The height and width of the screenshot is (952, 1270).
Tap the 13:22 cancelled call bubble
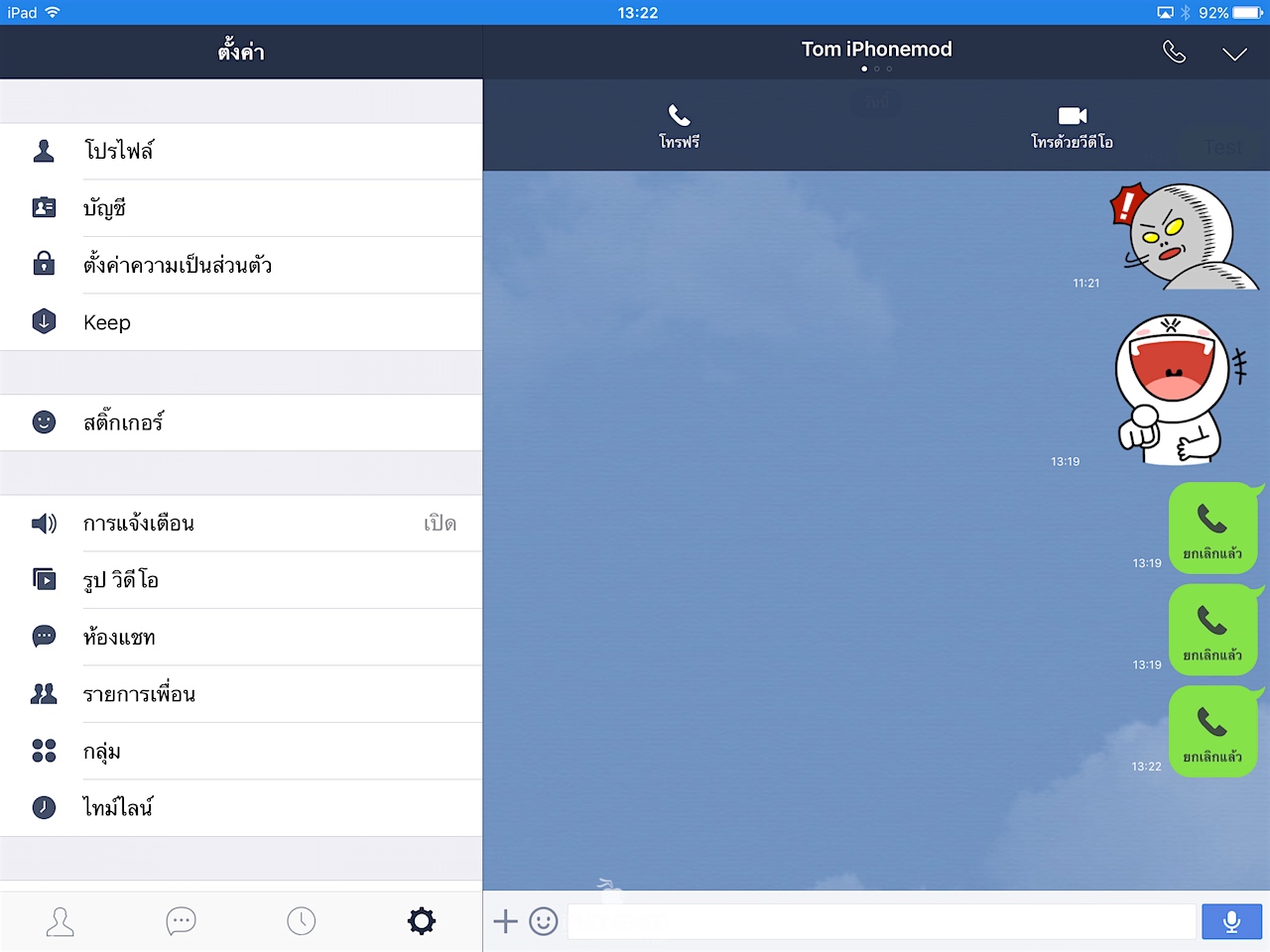(1212, 732)
